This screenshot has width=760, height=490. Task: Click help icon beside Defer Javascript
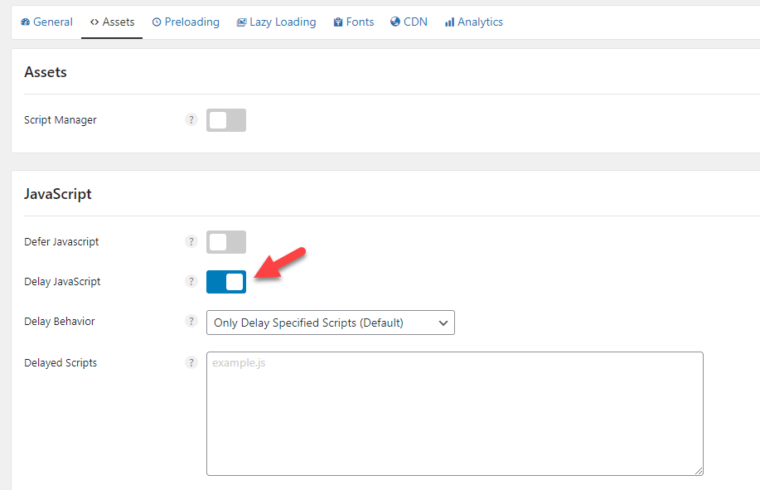(x=191, y=241)
